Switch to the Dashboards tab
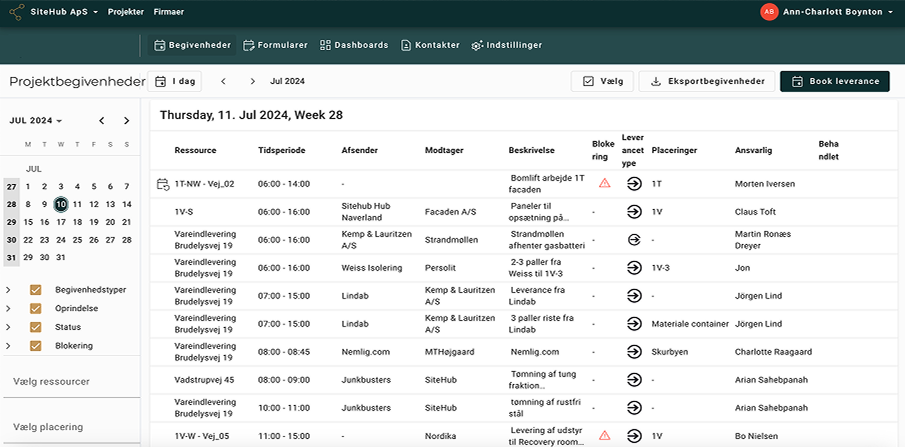 click(354, 45)
